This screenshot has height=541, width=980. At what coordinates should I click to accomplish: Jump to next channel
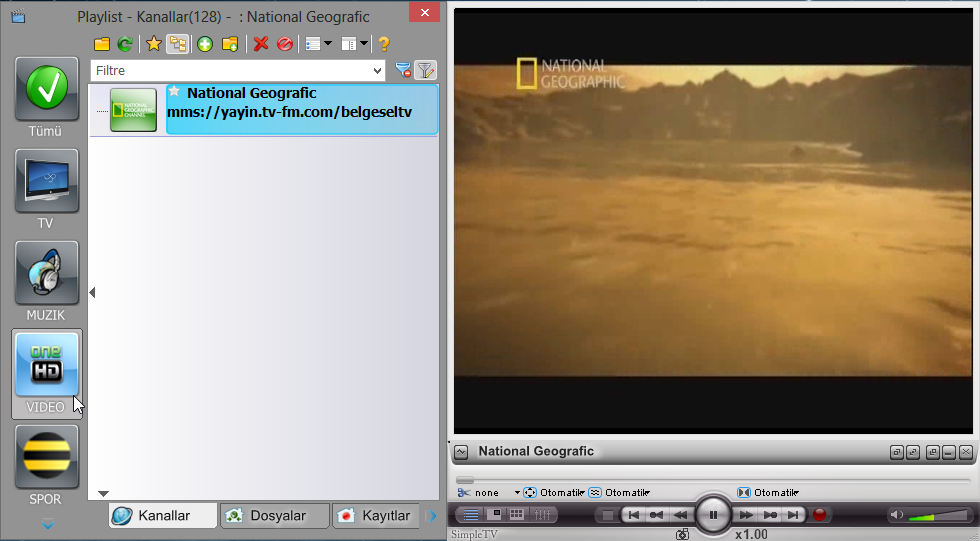pyautogui.click(x=793, y=515)
